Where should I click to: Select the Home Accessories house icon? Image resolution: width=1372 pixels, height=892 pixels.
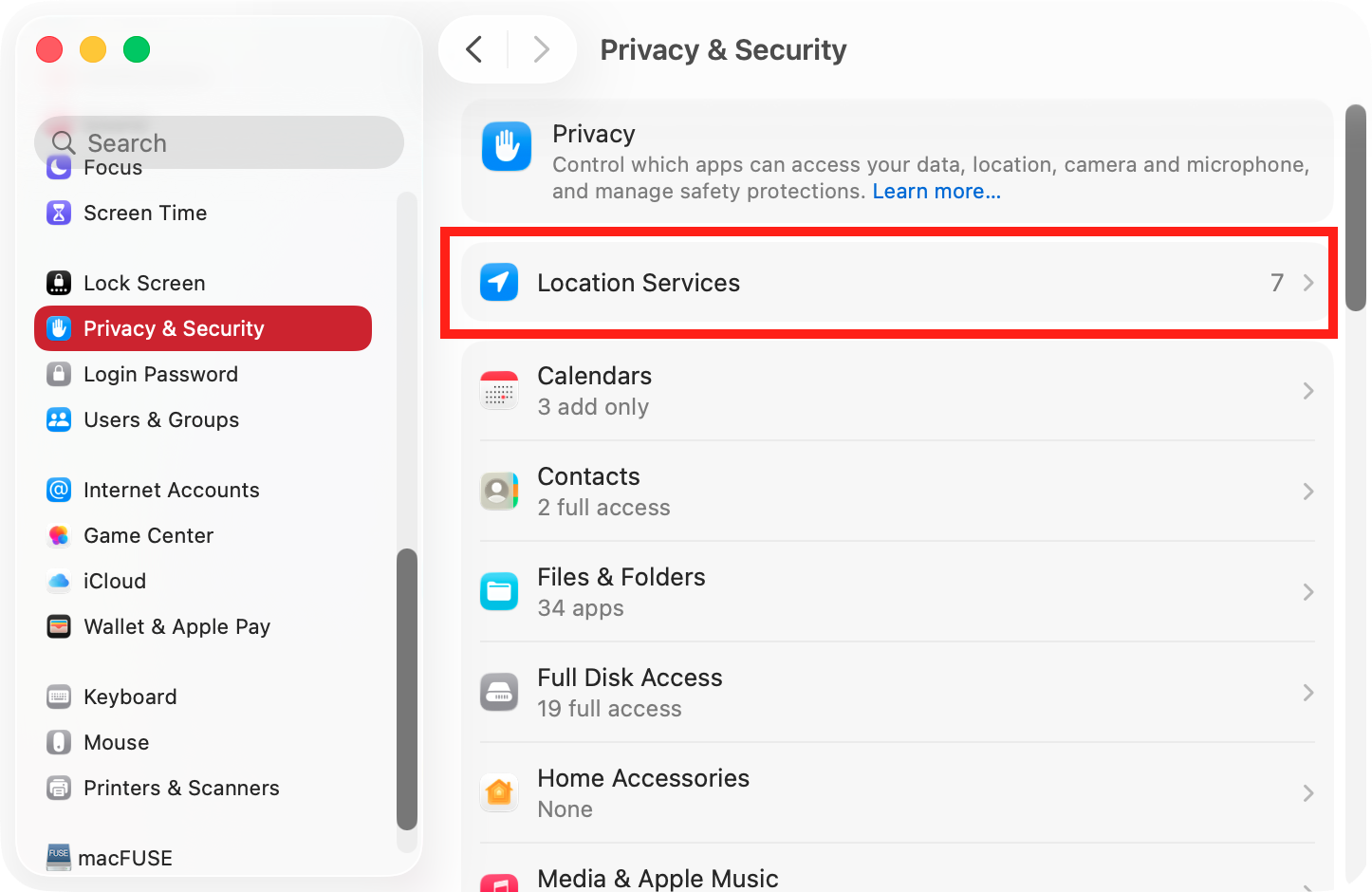tap(499, 791)
